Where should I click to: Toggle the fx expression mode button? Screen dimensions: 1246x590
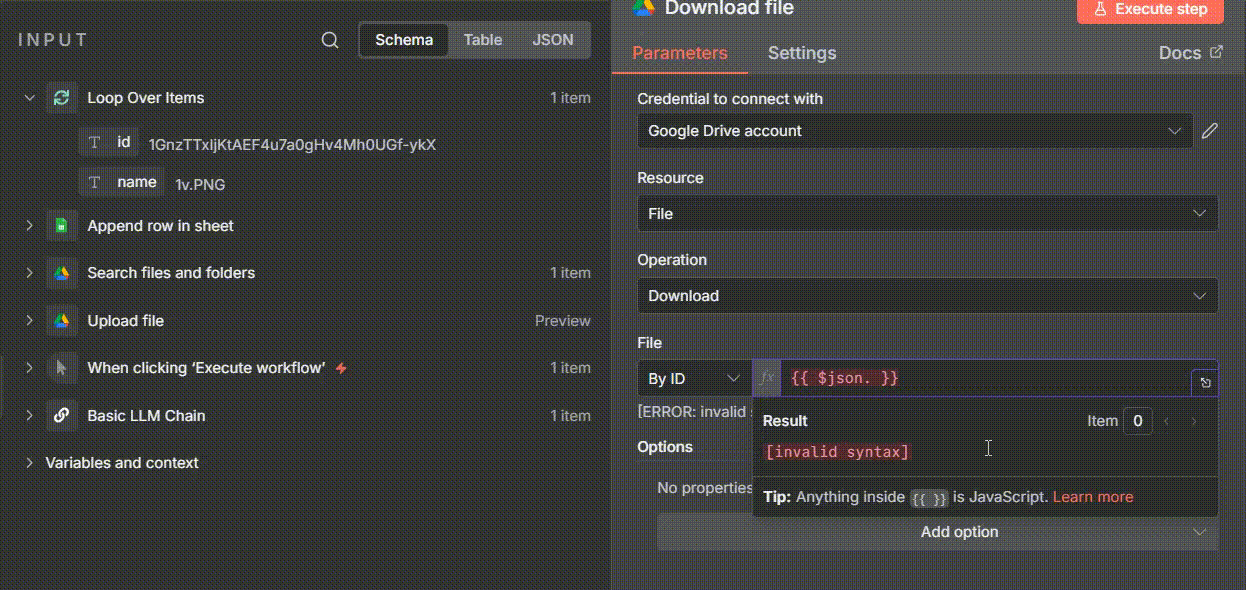pyautogui.click(x=767, y=378)
